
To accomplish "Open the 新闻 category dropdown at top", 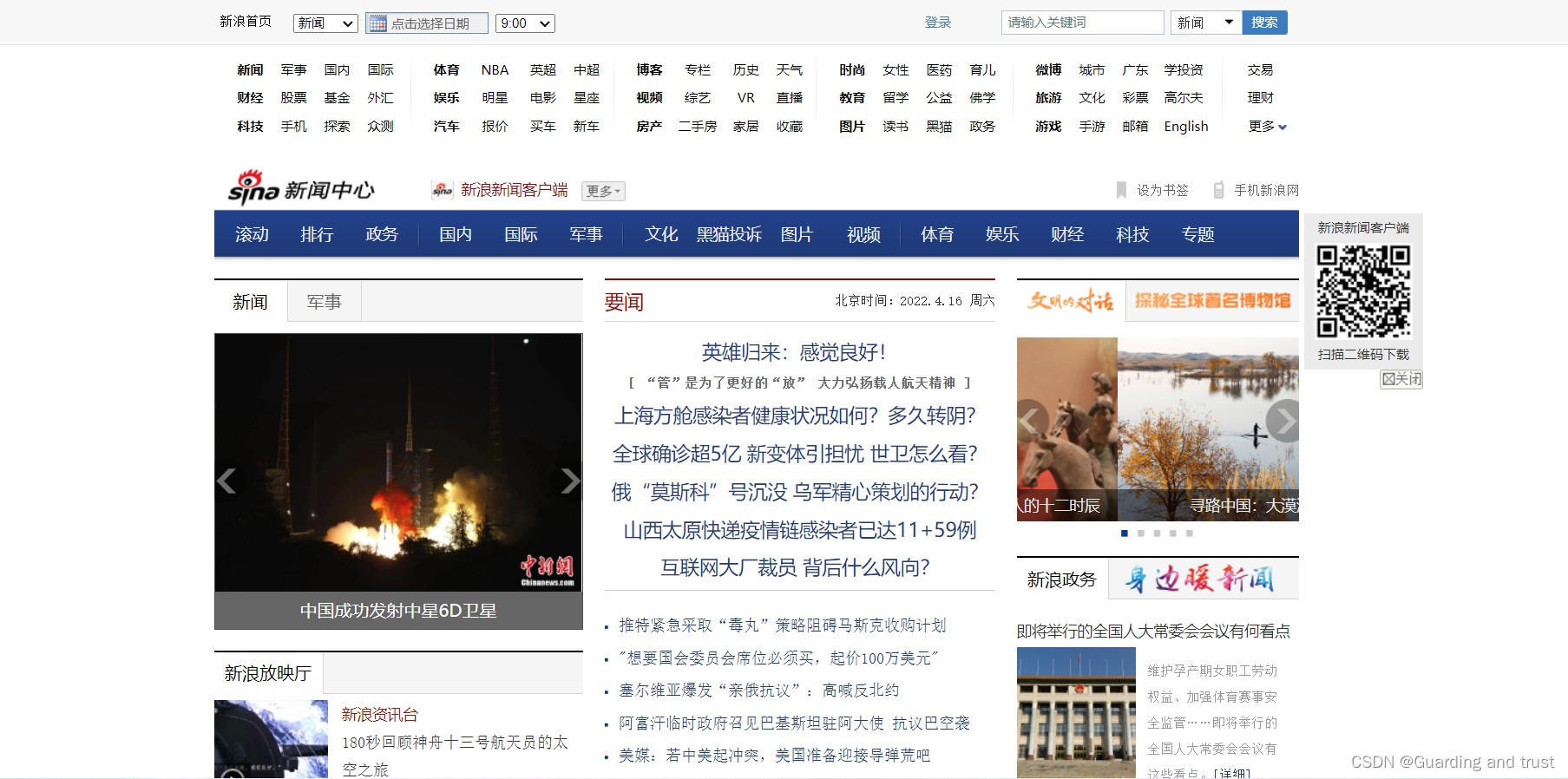I will point(325,23).
